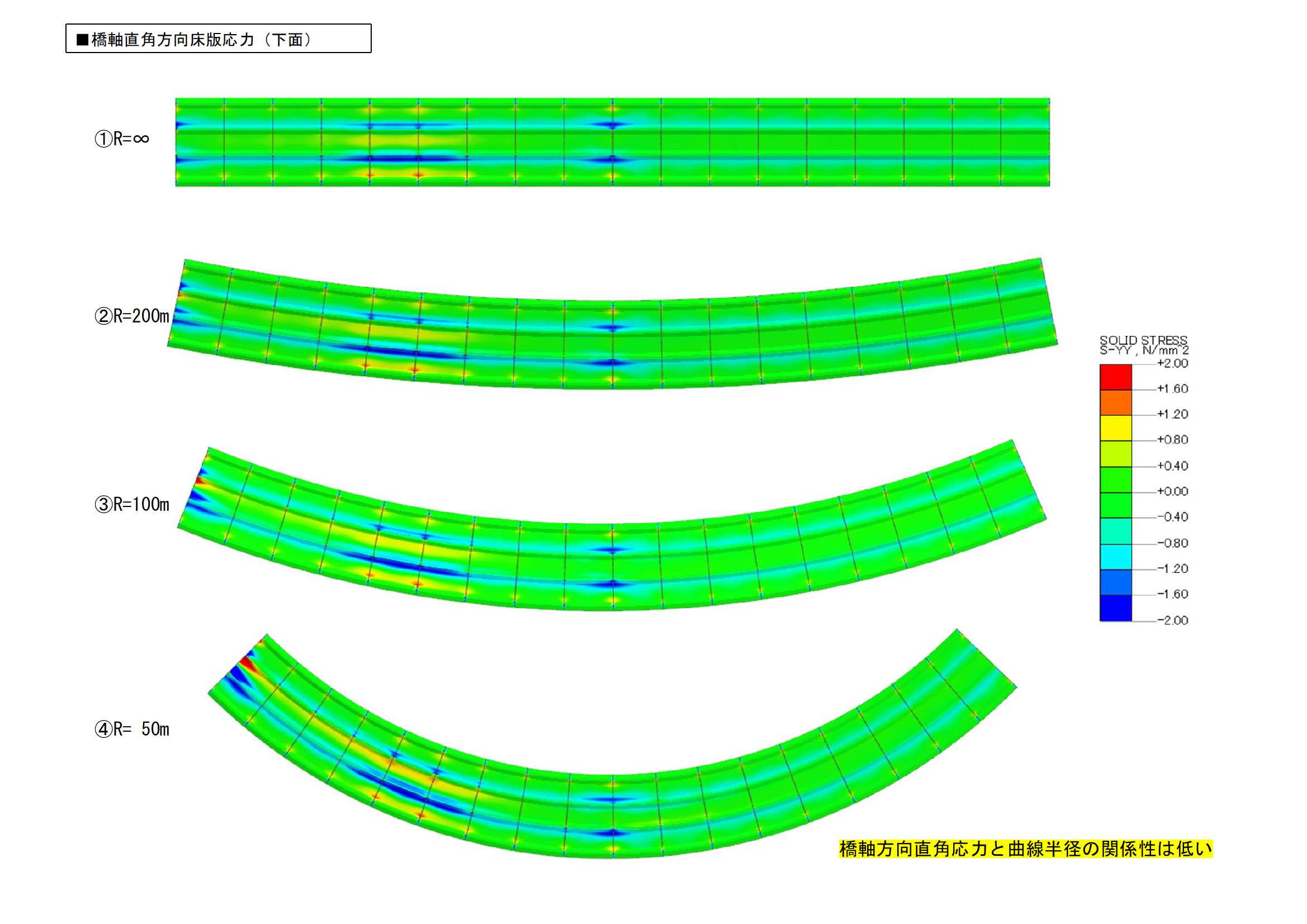
Task: Click the SOLID STRESS legend title
Action: tap(1143, 340)
